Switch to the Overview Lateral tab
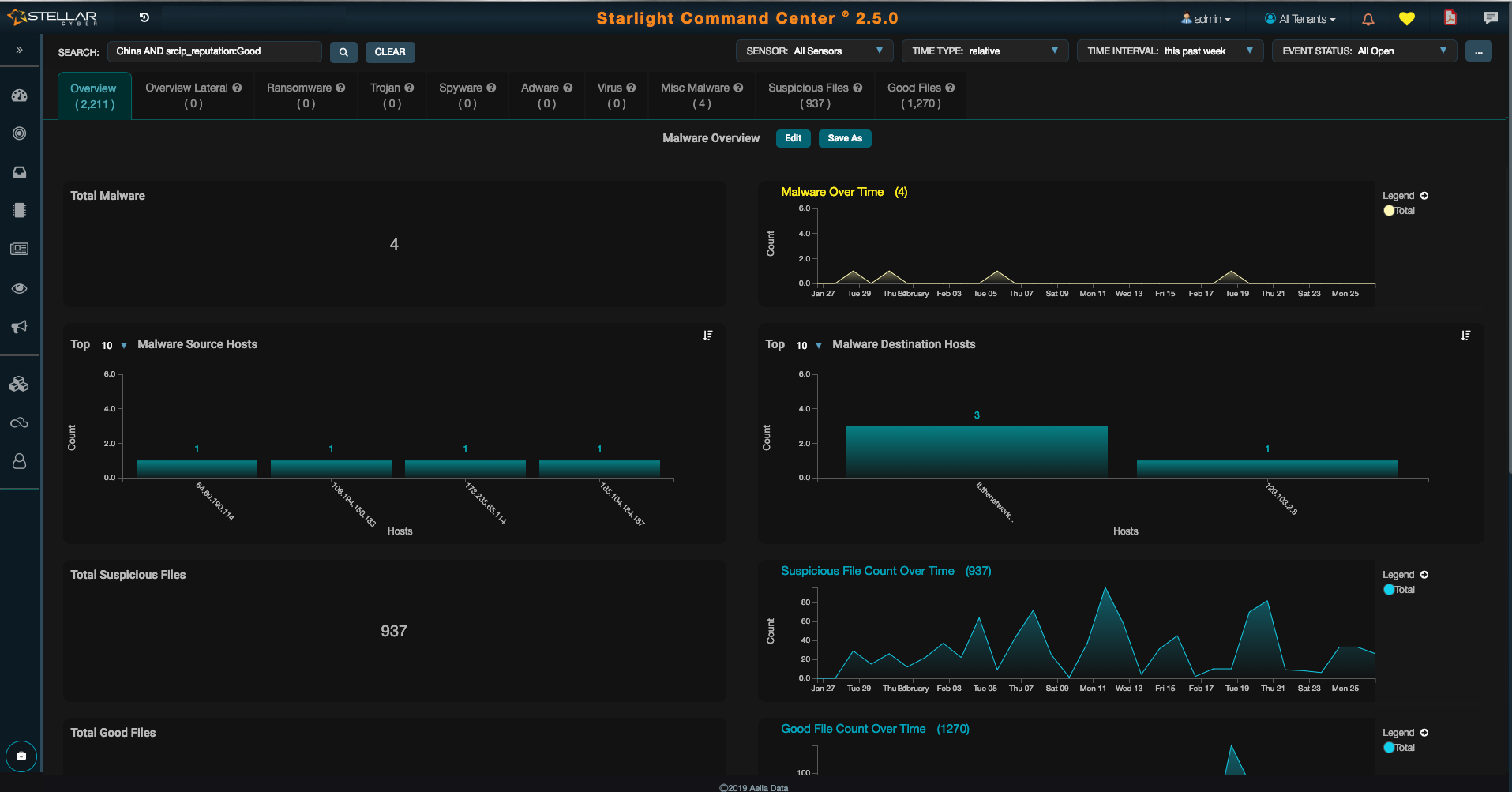The width and height of the screenshot is (1512, 792). point(193,96)
